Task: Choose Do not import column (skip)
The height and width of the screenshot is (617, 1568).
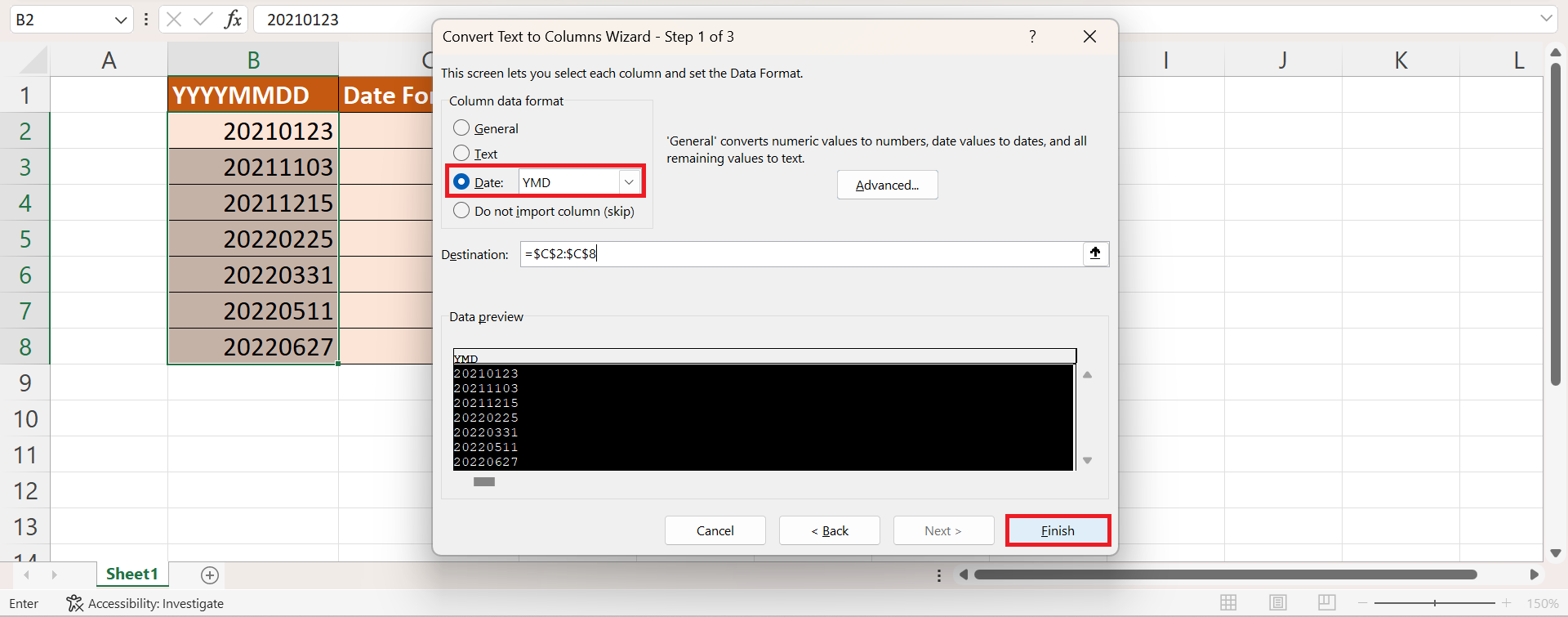Action: coord(461,211)
